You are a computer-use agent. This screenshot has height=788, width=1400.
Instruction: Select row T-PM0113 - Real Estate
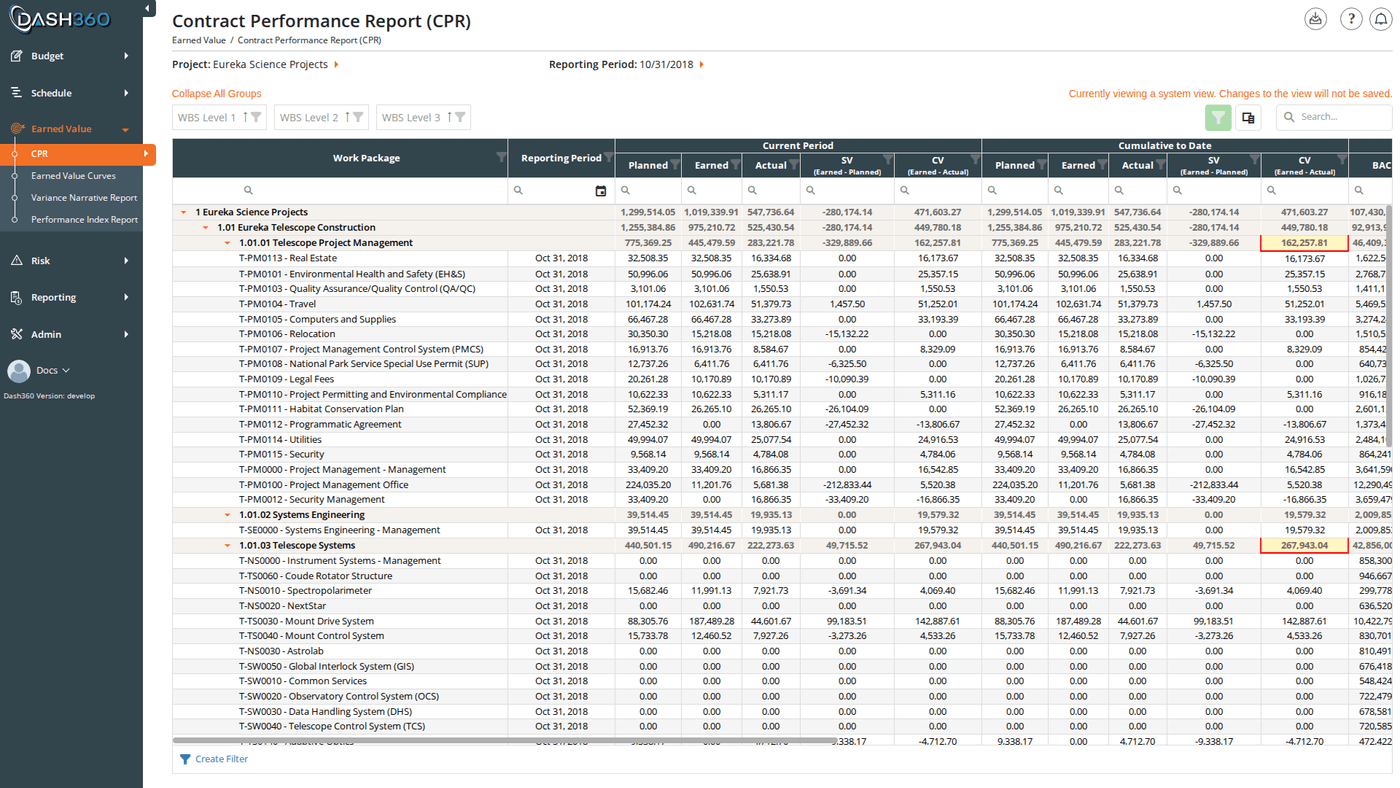[780, 258]
